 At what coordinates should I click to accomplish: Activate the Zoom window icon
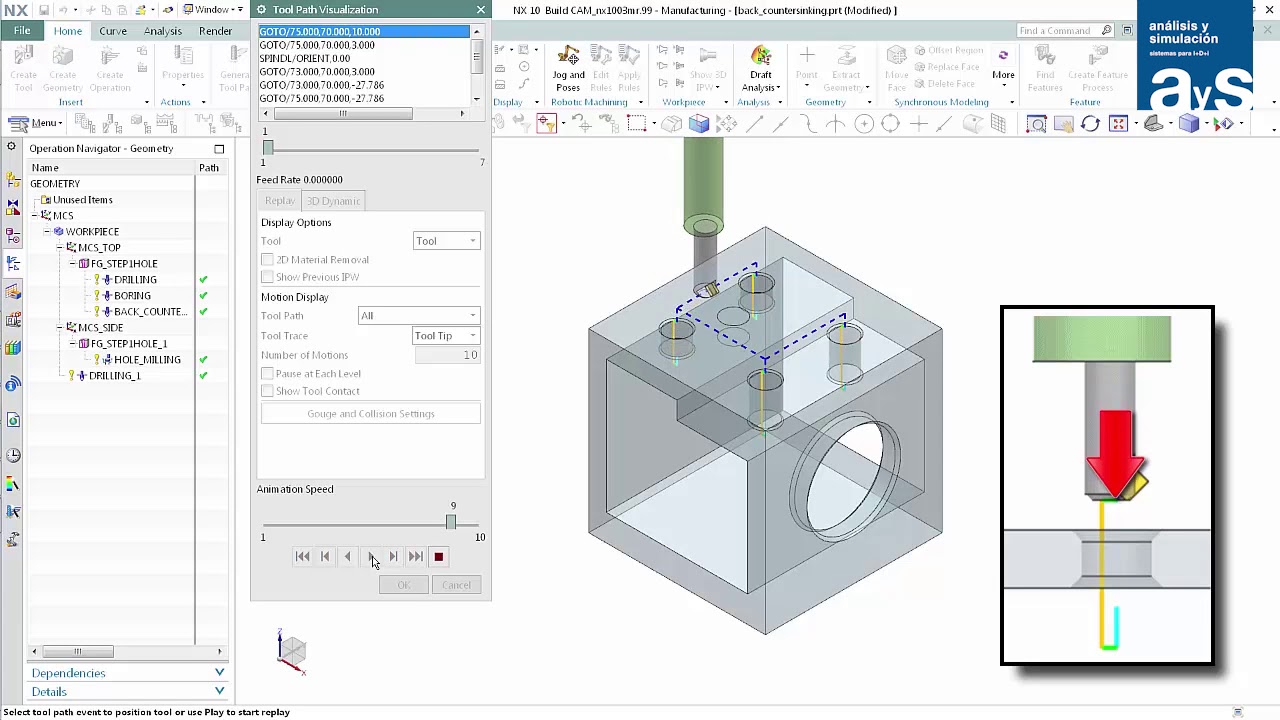[1036, 124]
